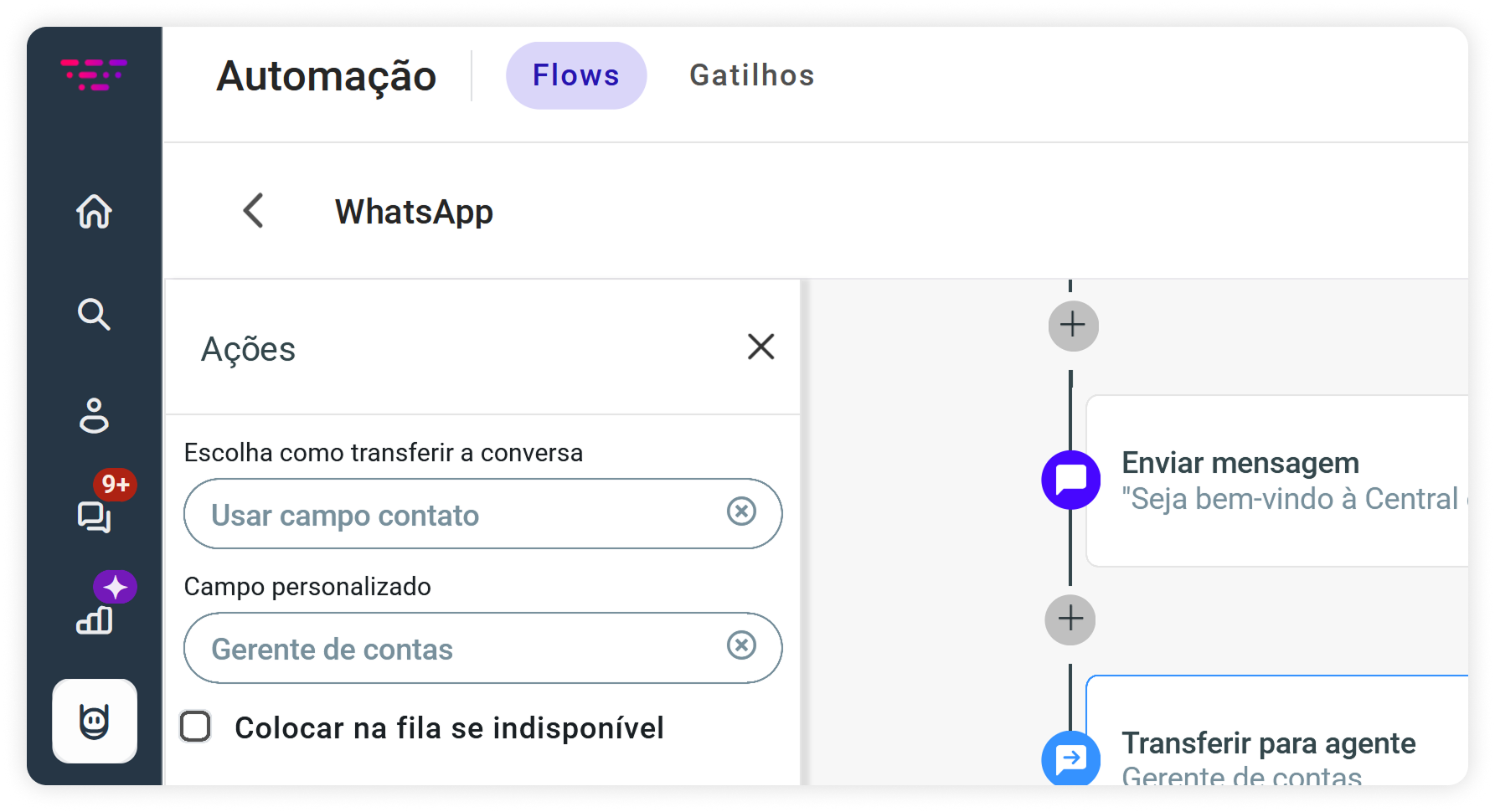Switch to the Flows tab

pos(576,75)
